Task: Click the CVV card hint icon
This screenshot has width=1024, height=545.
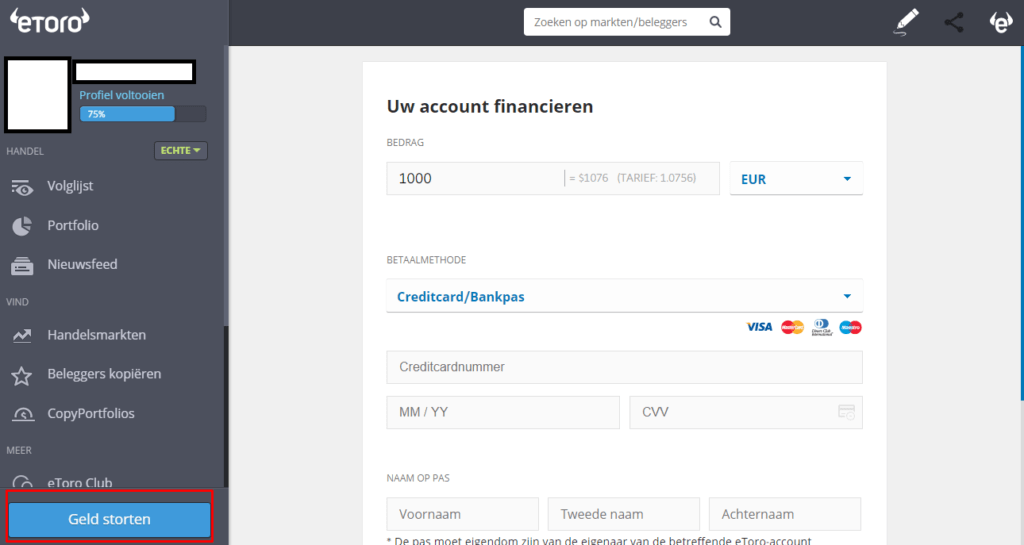Action: pyautogui.click(x=846, y=412)
